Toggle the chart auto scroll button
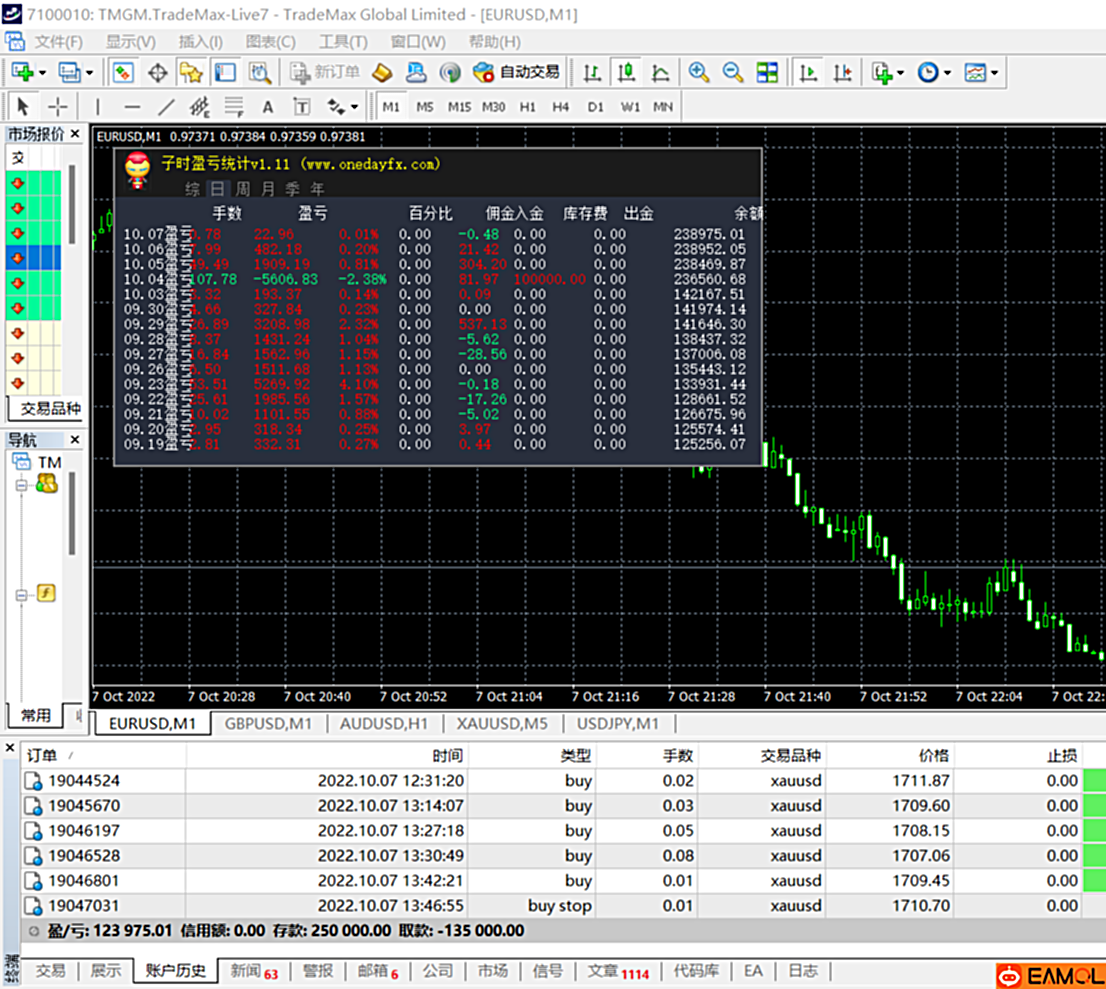Image resolution: width=1106 pixels, height=989 pixels. [808, 73]
